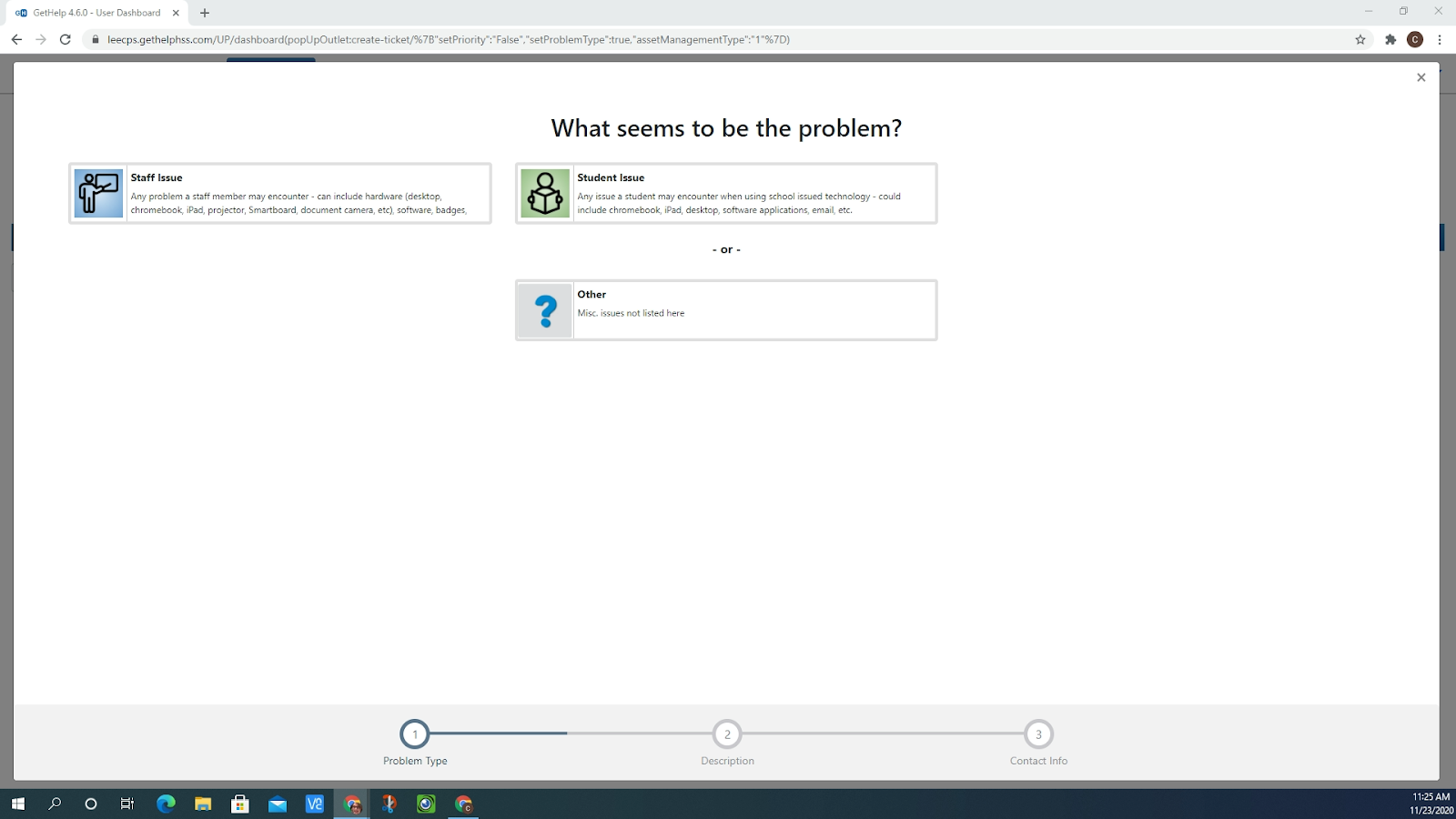Screen dimensions: 1456x819
Task: Minimize the Chrome window
Action: pos(1368,12)
